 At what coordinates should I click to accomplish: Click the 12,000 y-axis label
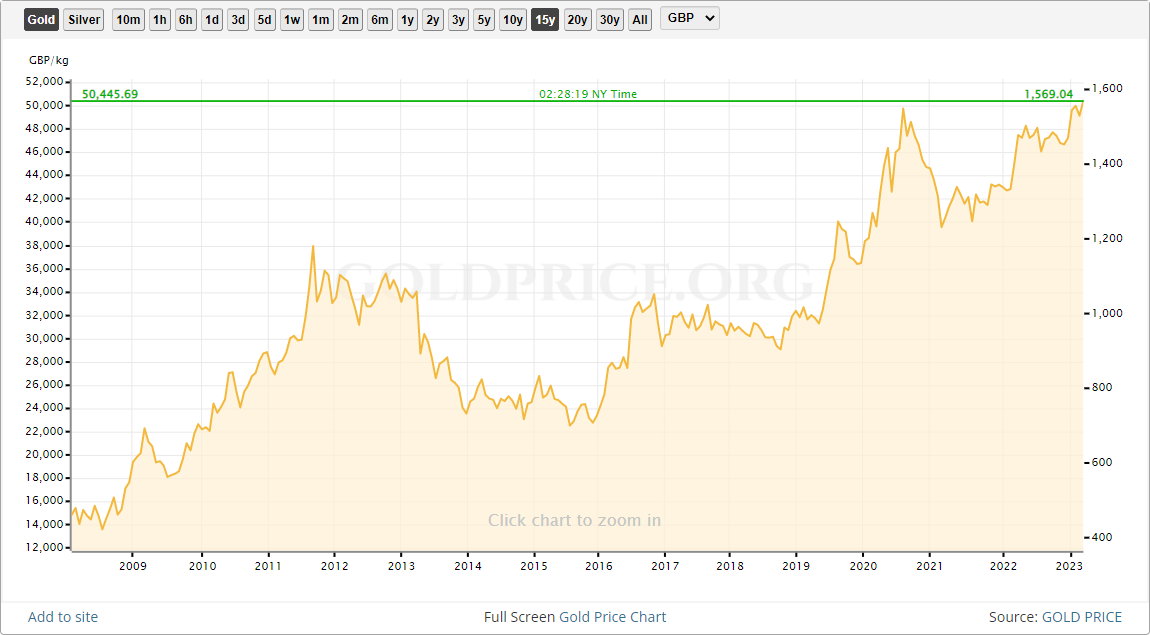tap(44, 548)
